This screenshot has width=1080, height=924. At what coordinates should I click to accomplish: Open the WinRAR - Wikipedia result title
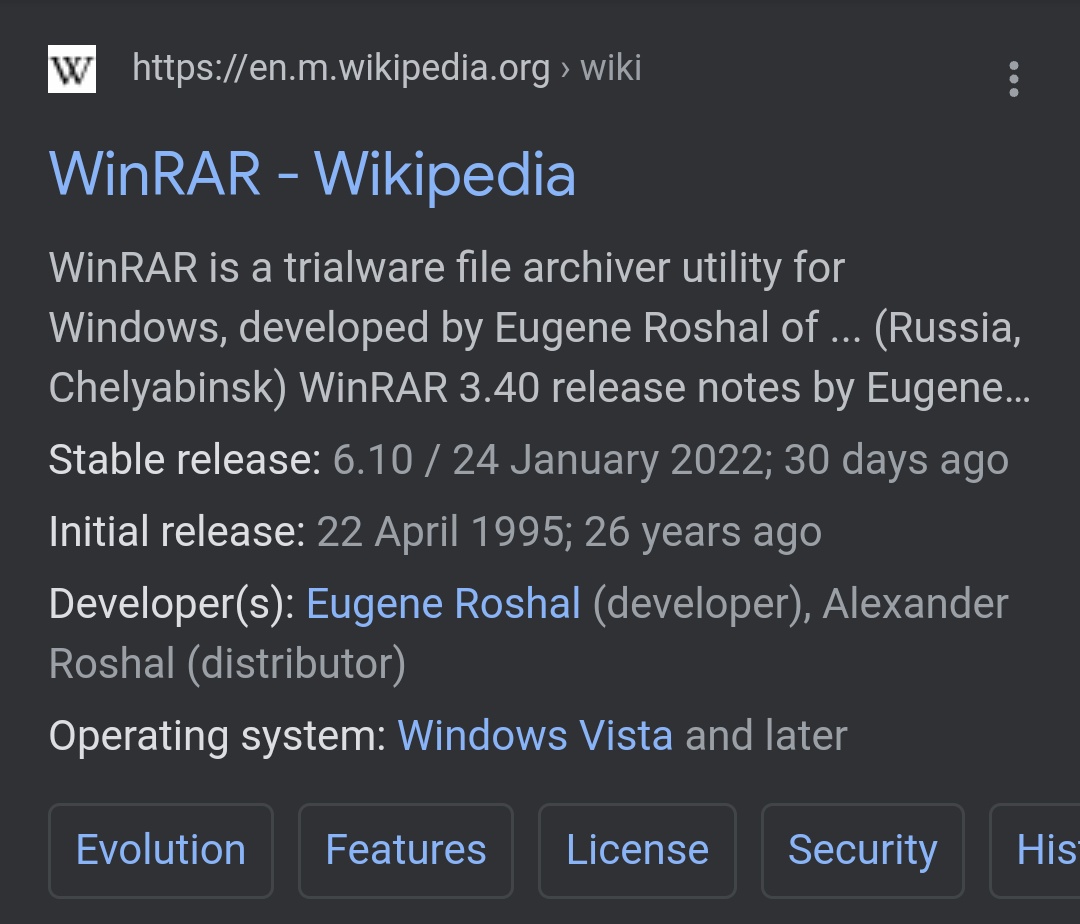pos(312,175)
